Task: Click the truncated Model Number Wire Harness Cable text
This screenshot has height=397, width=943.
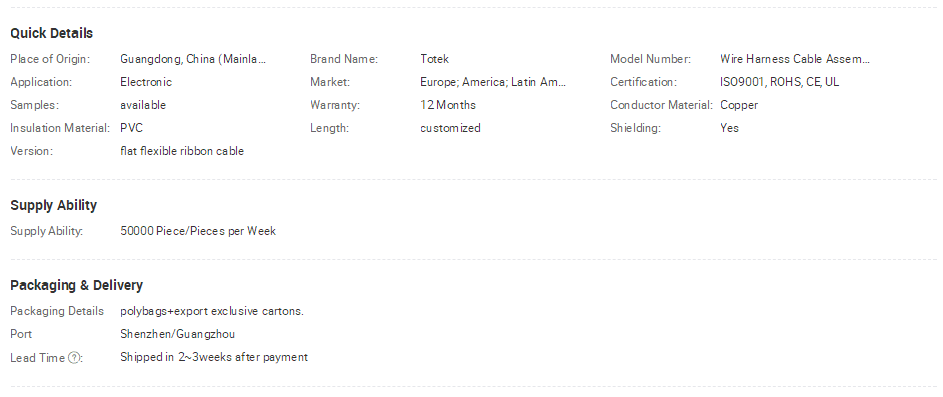Action: coord(795,59)
